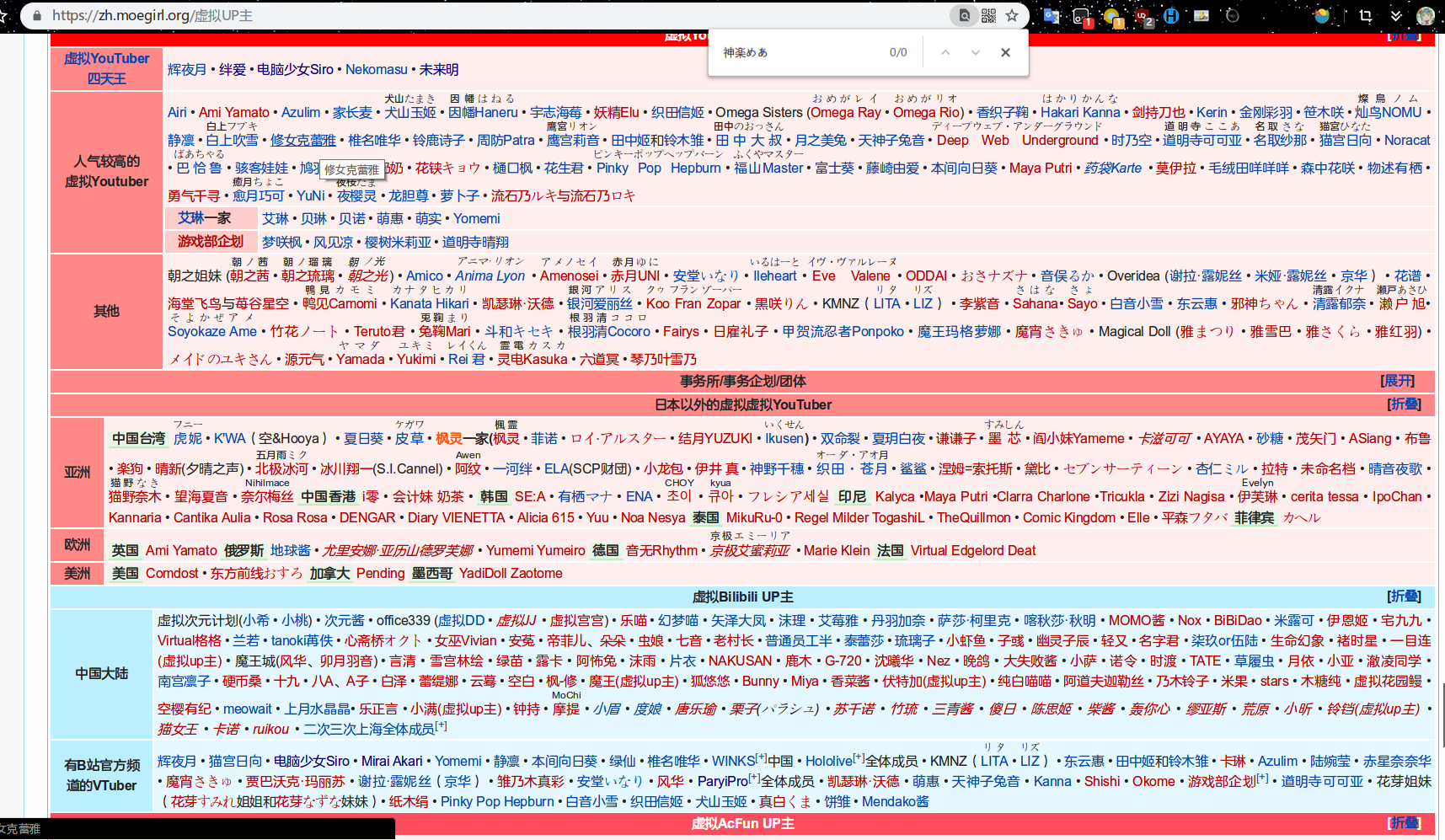Image resolution: width=1445 pixels, height=840 pixels.
Task: Bookmark this page with the star icon
Action: [x=1012, y=15]
